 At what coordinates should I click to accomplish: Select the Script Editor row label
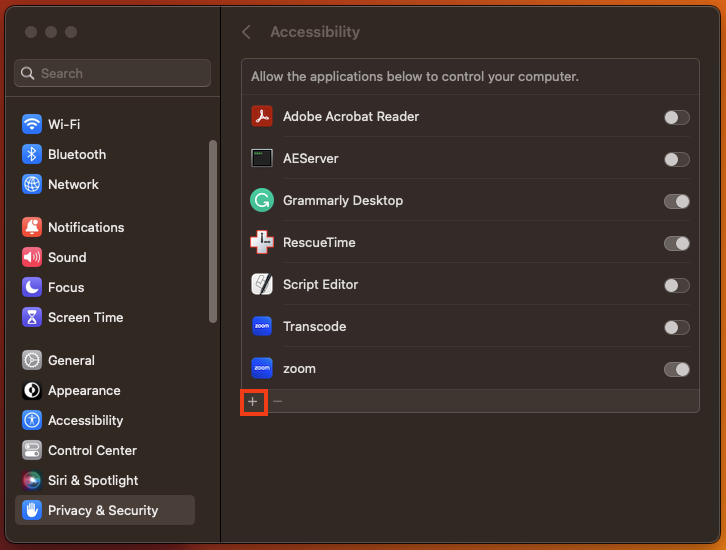320,284
